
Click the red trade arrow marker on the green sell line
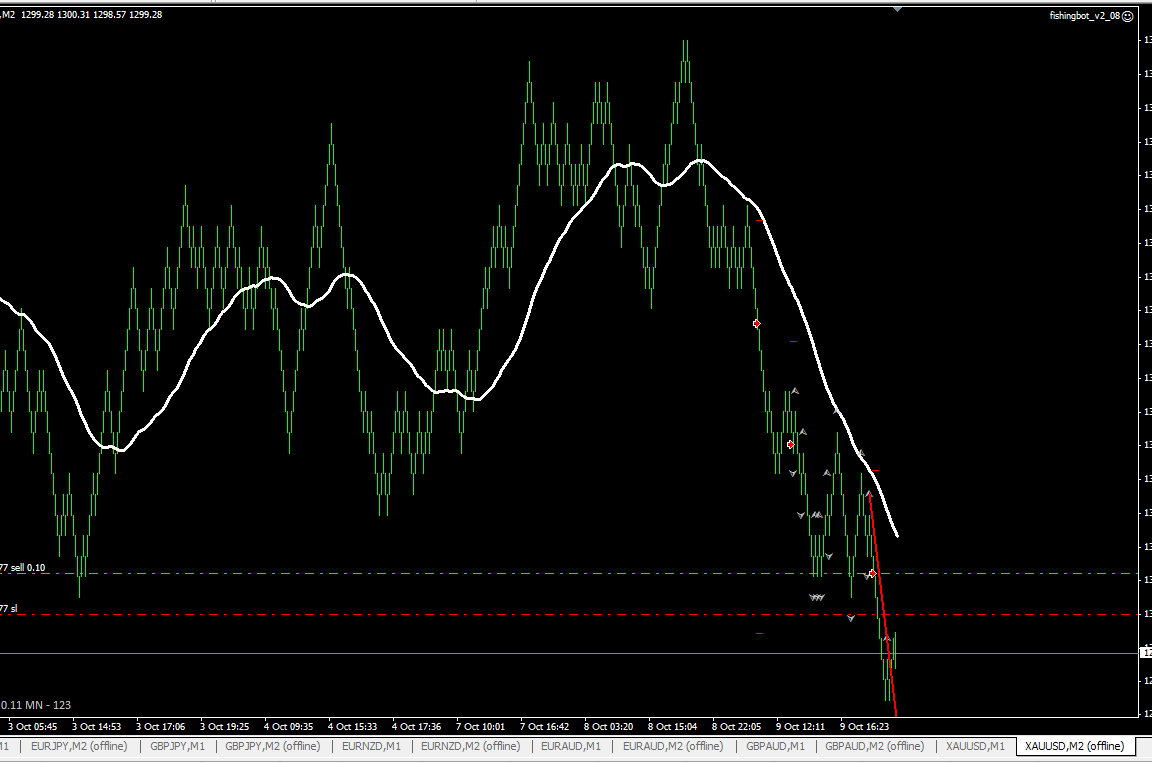tap(873, 573)
